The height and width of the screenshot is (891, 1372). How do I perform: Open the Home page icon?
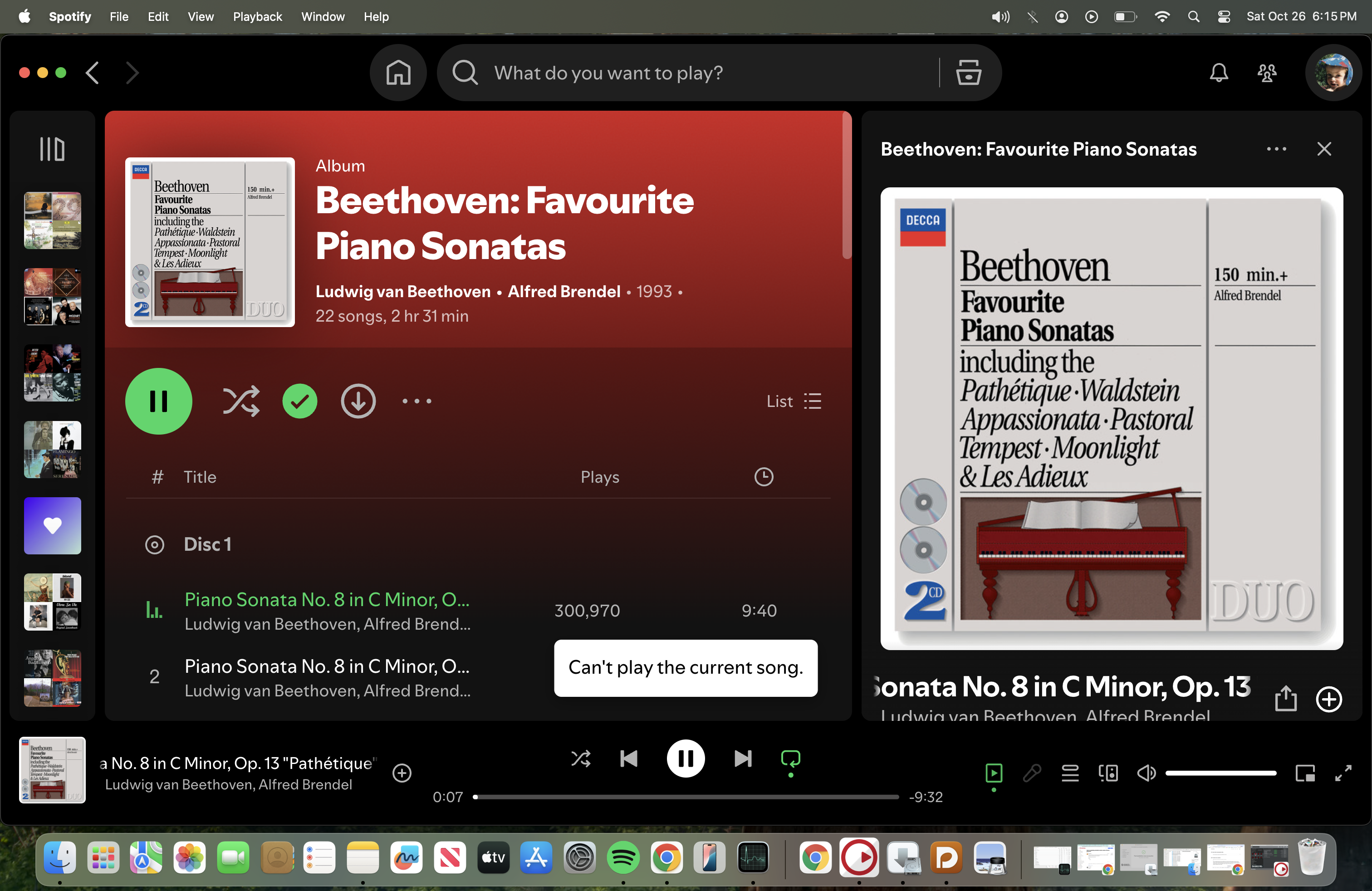[x=398, y=73]
